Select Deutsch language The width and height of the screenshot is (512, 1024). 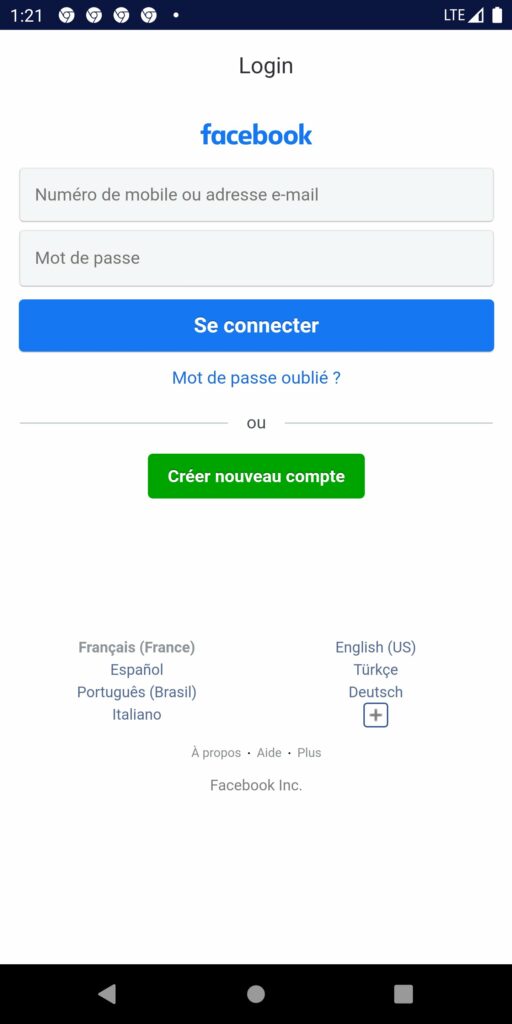[376, 692]
